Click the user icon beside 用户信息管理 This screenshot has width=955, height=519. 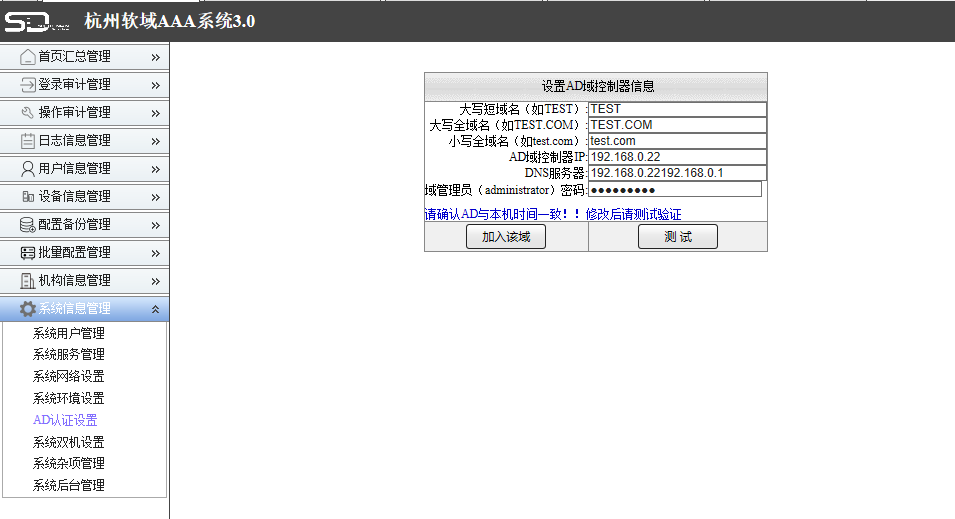[27, 169]
